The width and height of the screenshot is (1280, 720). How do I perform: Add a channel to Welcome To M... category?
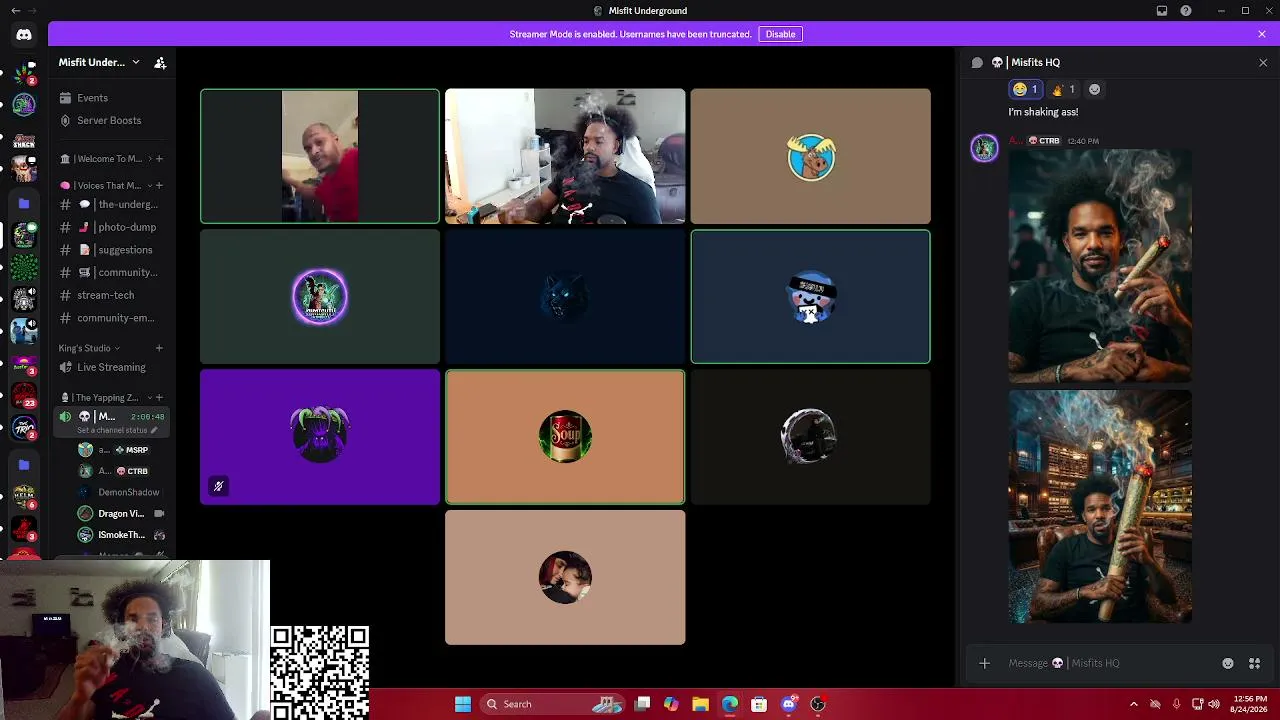click(159, 159)
